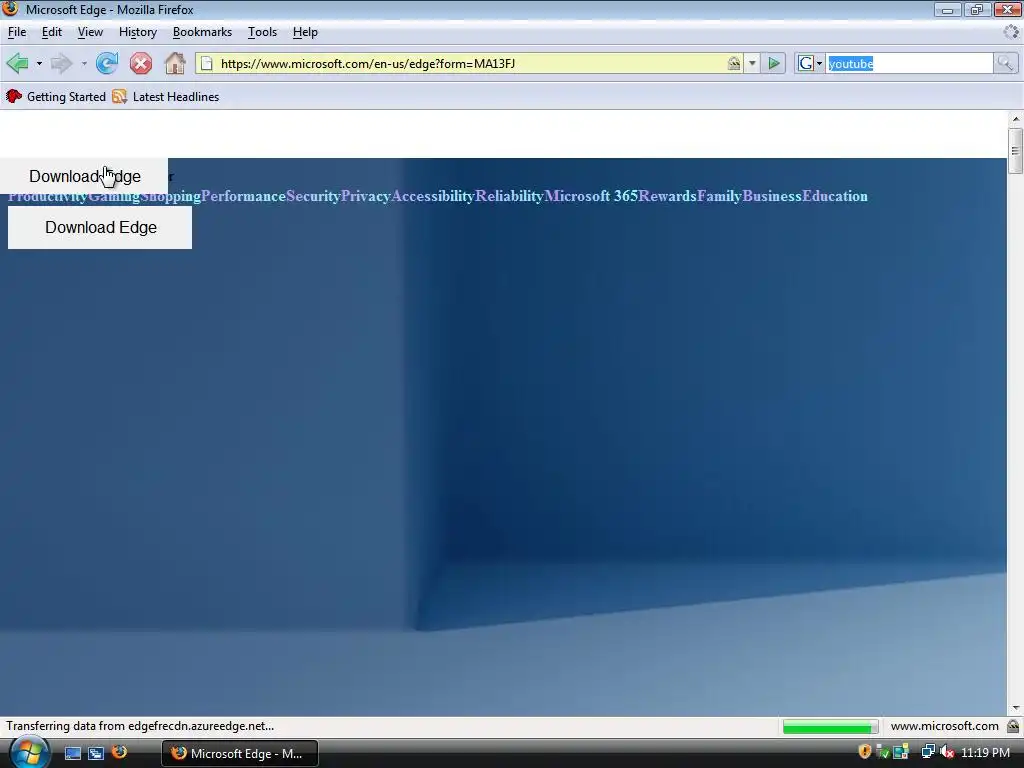Viewport: 1024px width, 768px height.
Task: Follow the Education link
Action: coord(835,196)
